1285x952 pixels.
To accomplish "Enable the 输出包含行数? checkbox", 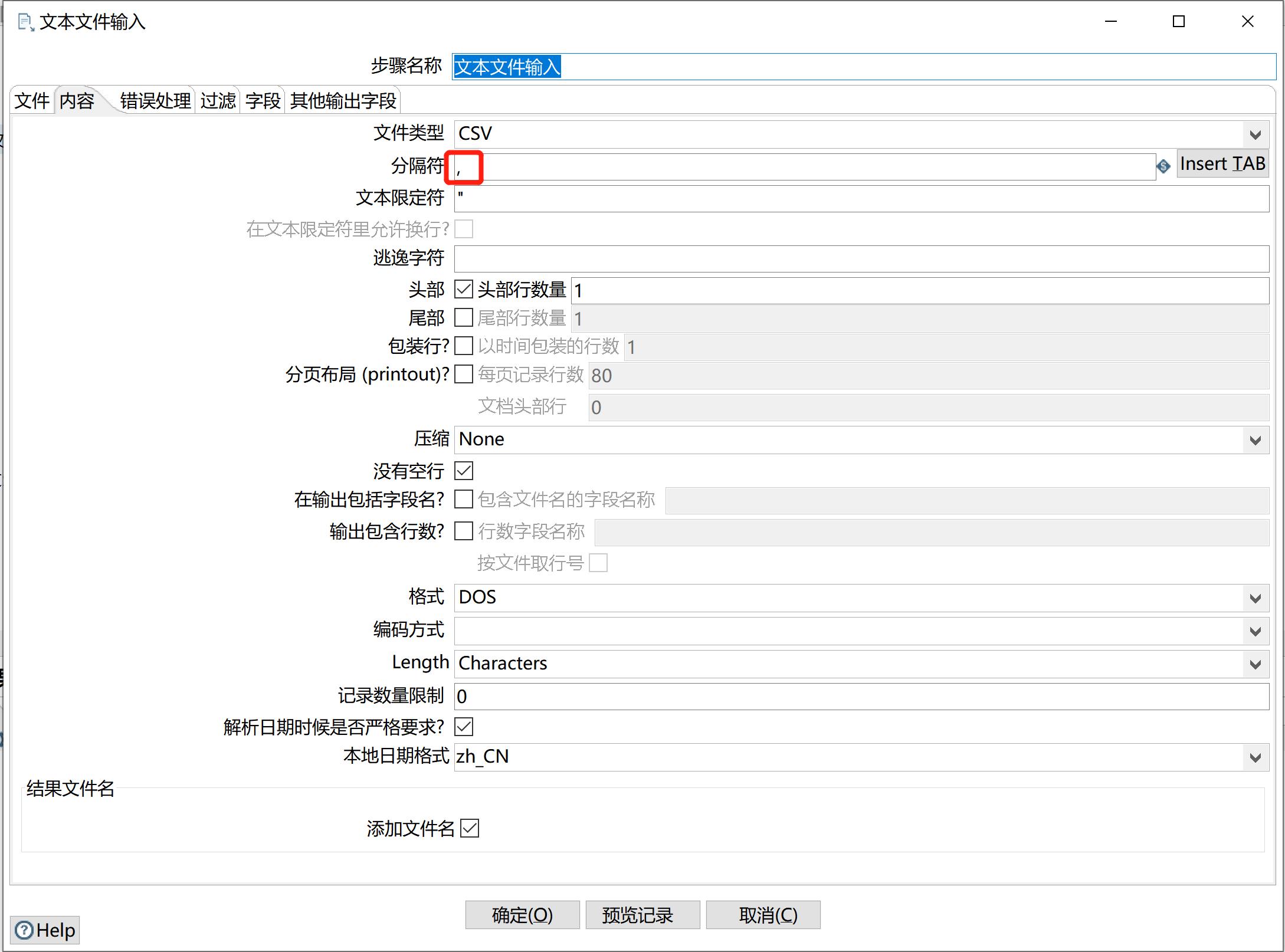I will click(464, 531).
